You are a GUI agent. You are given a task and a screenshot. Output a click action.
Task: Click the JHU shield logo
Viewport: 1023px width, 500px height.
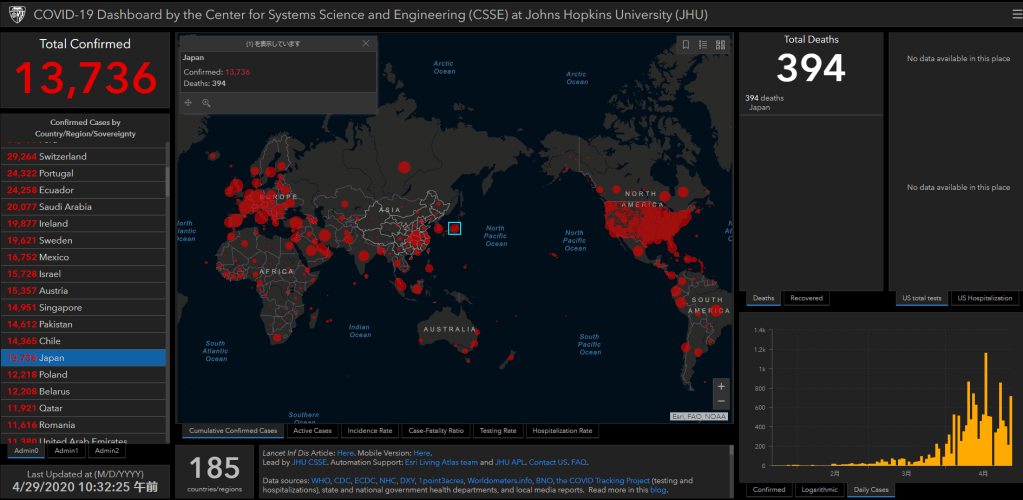[15, 16]
